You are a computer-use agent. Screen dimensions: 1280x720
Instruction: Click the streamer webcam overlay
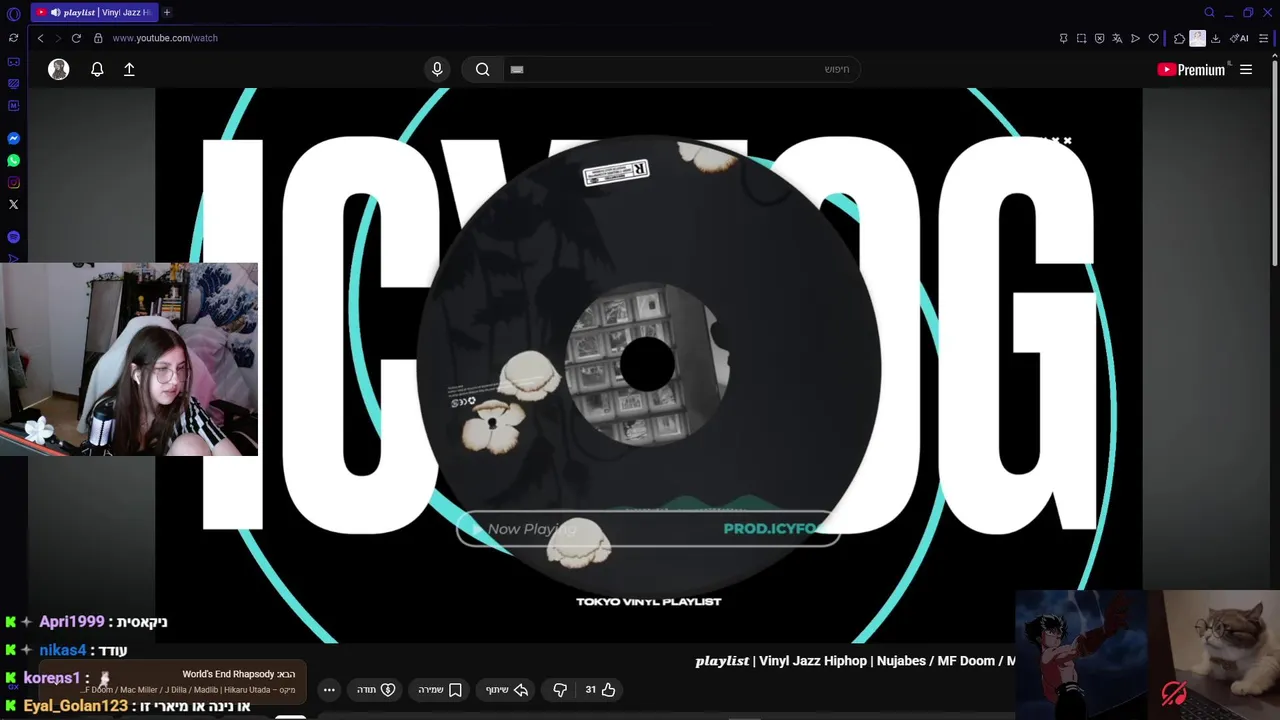point(129,360)
